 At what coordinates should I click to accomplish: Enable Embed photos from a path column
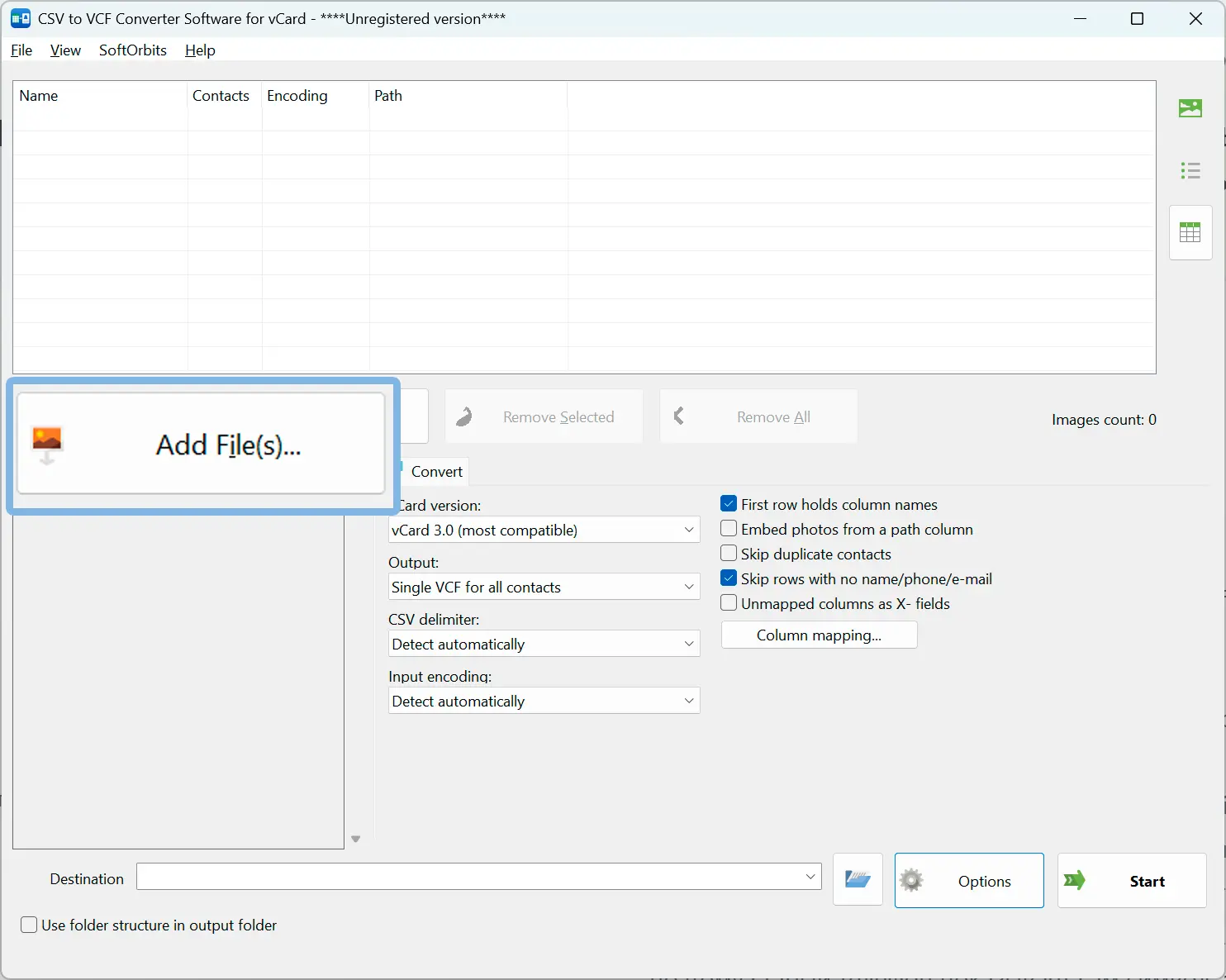point(729,529)
